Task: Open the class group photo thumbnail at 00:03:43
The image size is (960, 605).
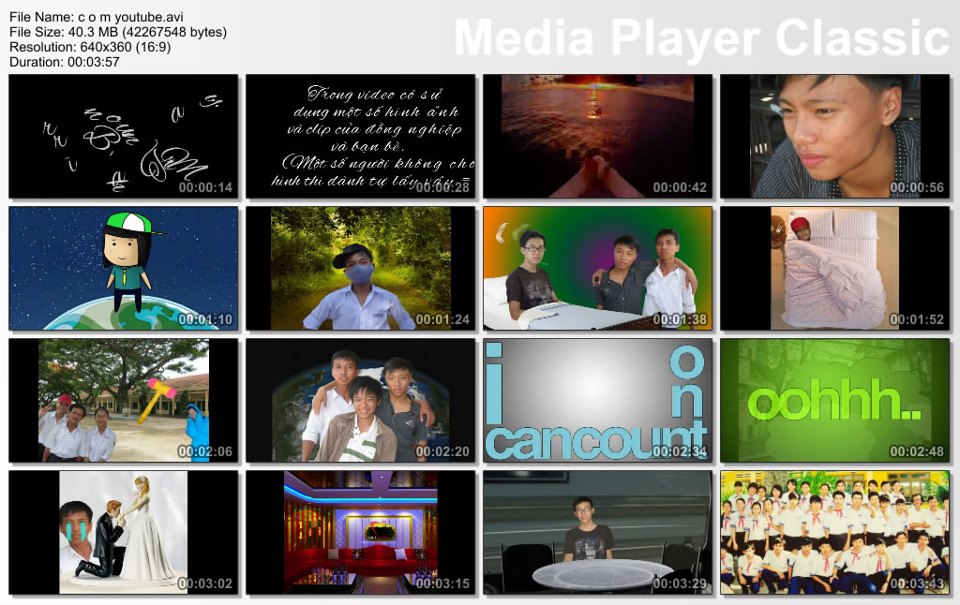Action: point(835,532)
